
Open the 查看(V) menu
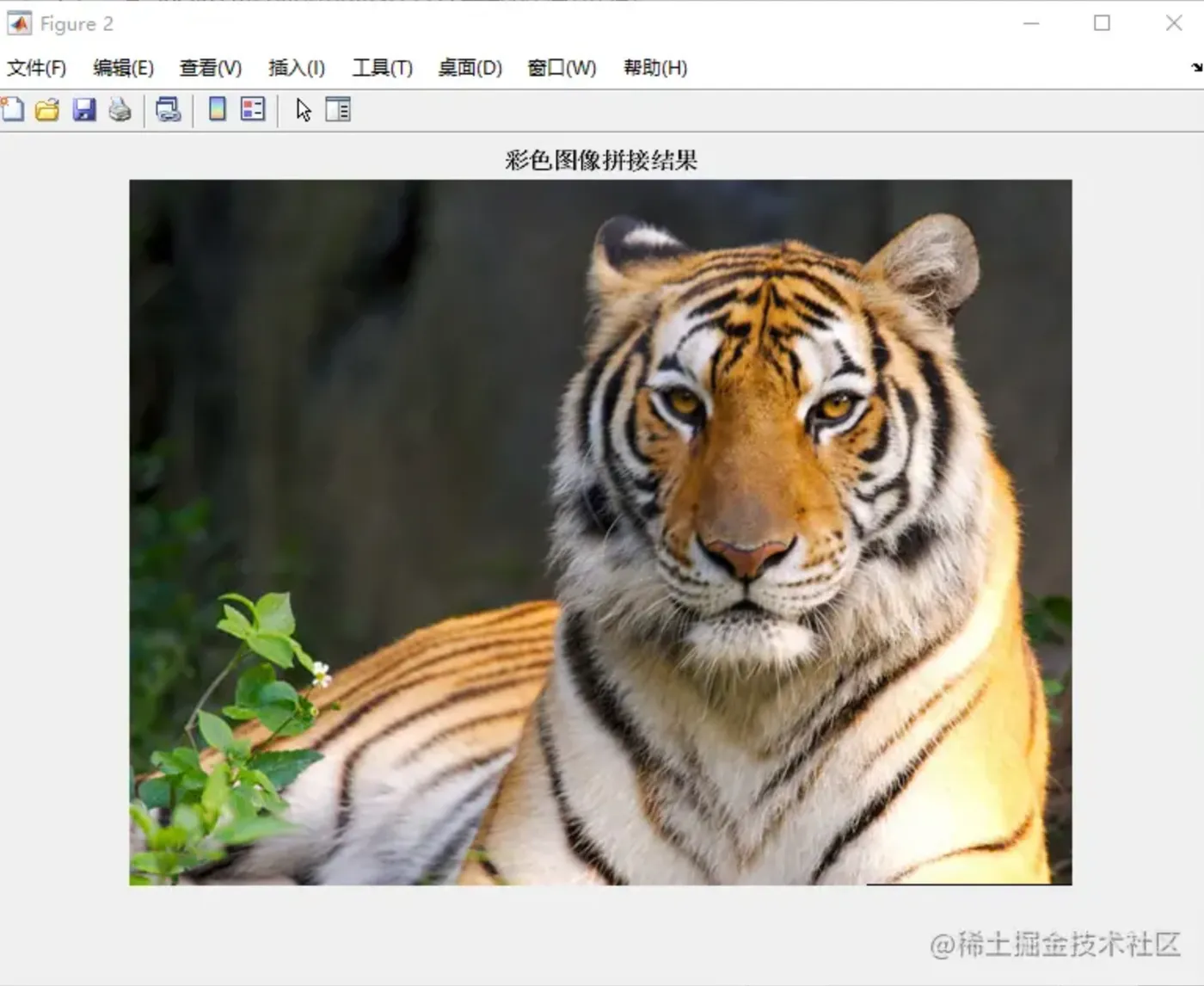coord(211,68)
